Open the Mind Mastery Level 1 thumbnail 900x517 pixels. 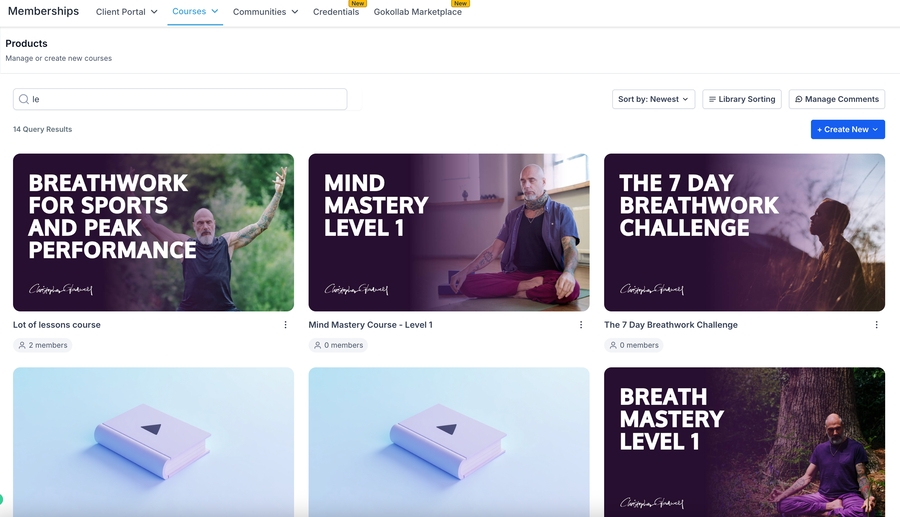449,232
